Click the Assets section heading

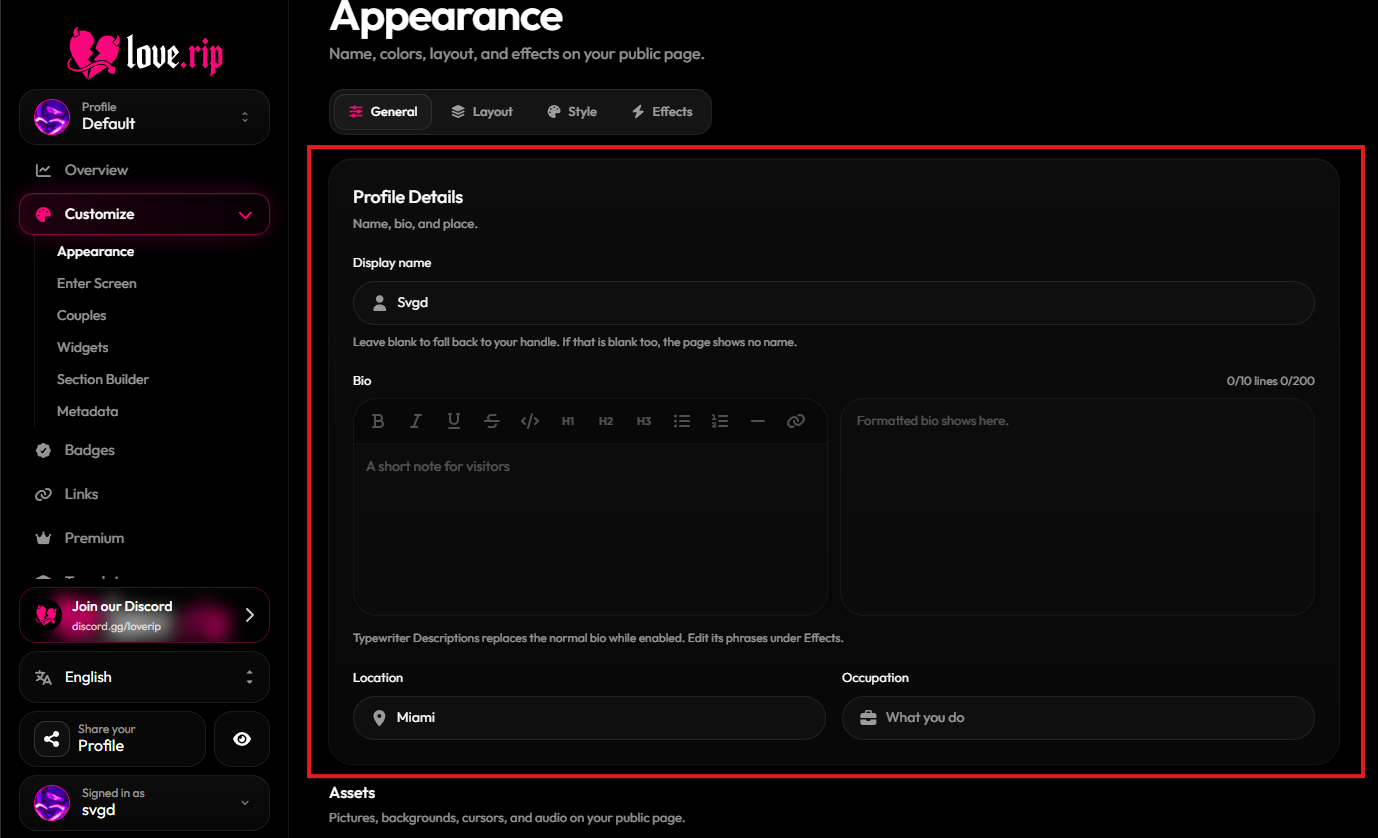coord(352,793)
